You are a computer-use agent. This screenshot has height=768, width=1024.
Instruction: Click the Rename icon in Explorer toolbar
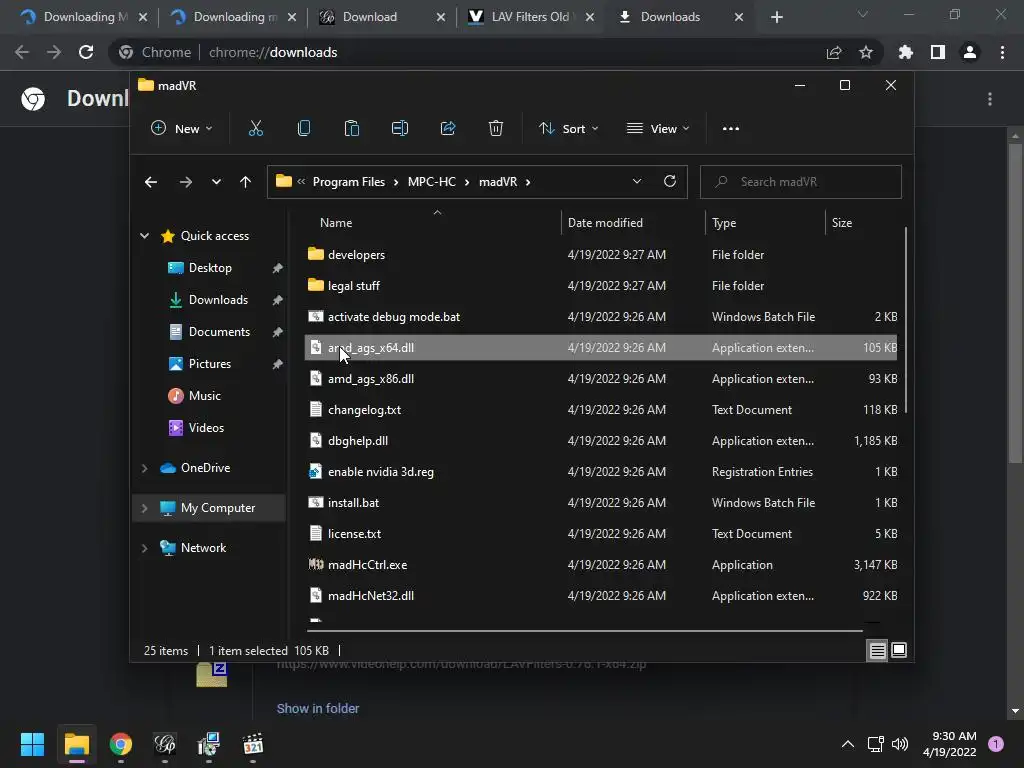coord(400,129)
